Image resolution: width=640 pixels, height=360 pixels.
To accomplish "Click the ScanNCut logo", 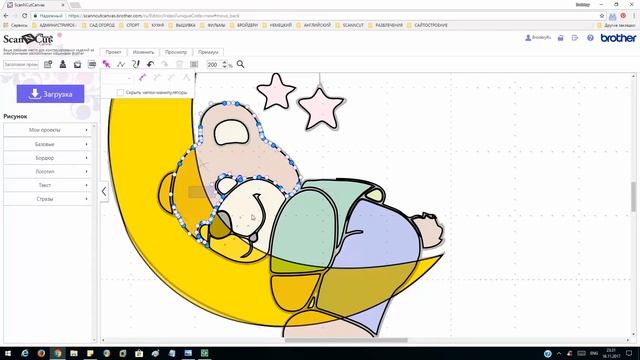I will tap(28, 39).
